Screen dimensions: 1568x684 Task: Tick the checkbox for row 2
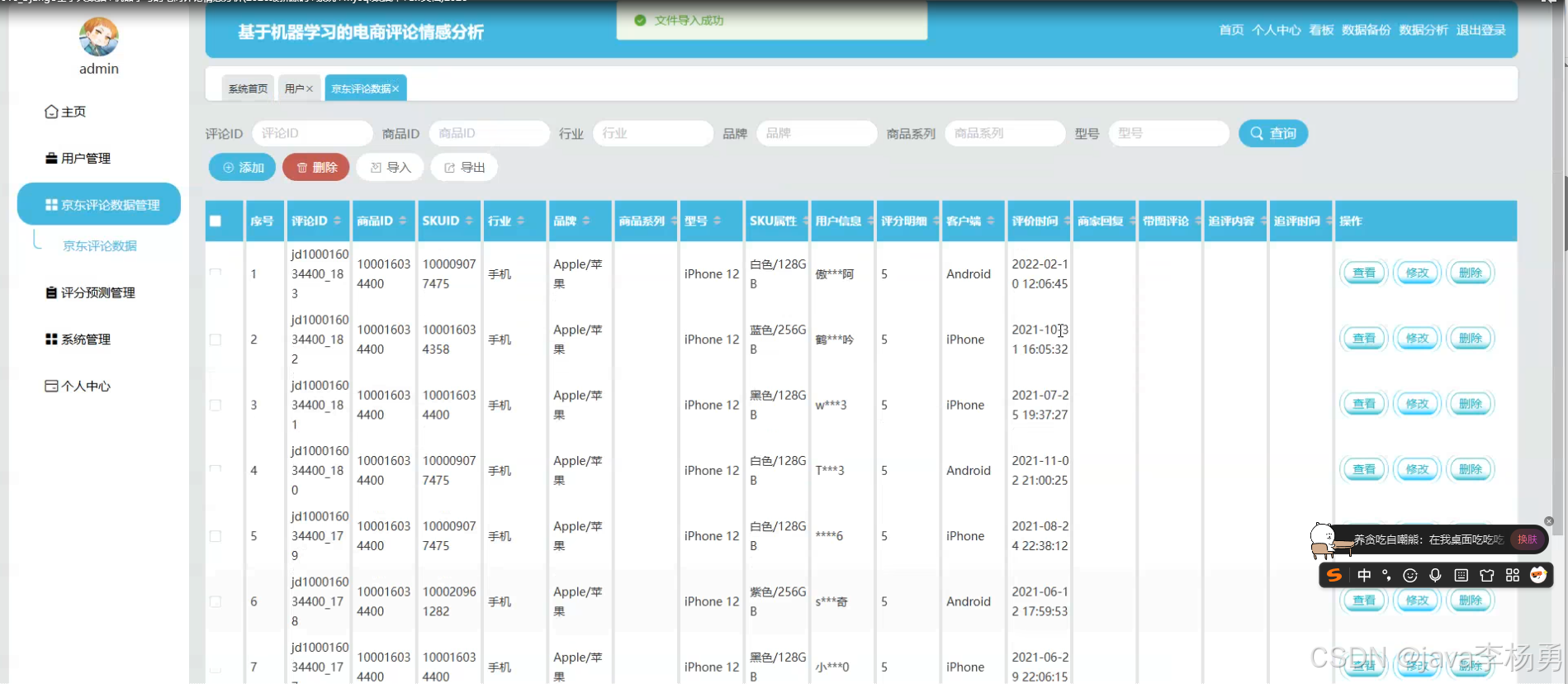(216, 340)
